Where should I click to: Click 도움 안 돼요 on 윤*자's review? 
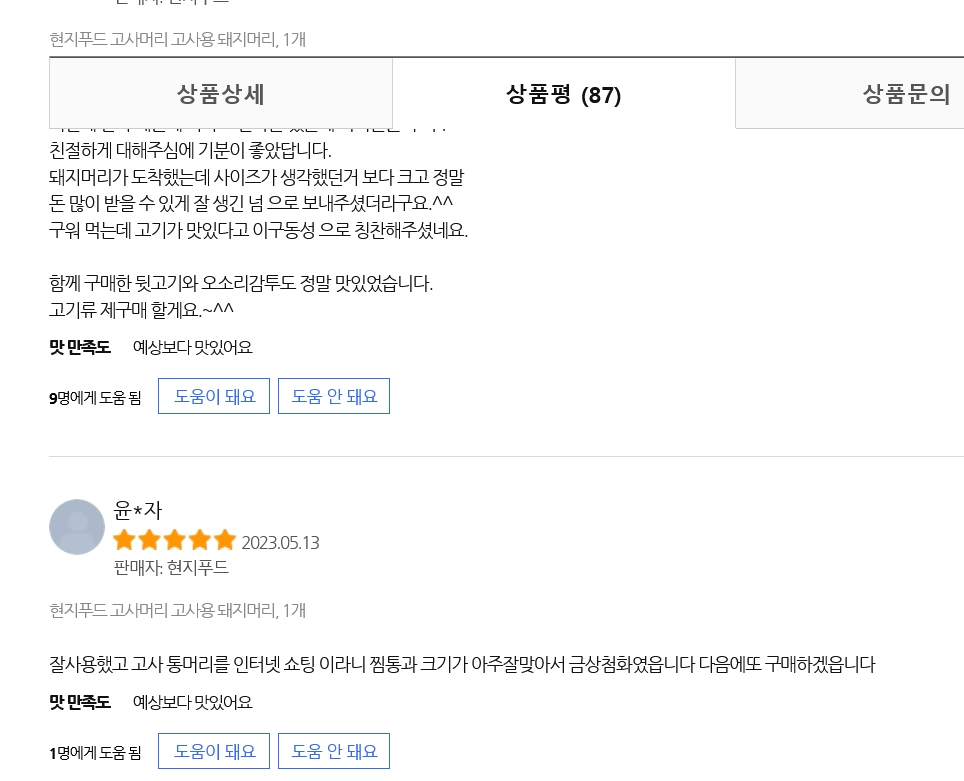[334, 751]
